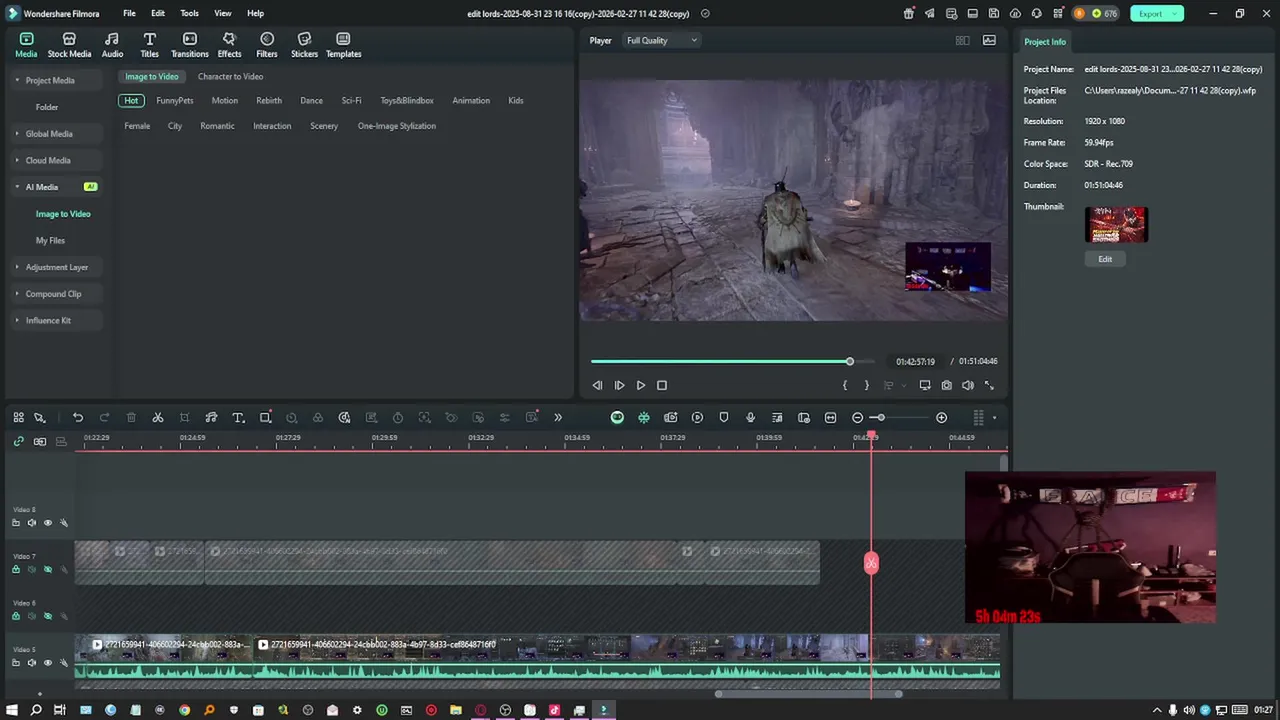Toggle visibility of Video 8 track
The image size is (1280, 720).
pos(48,522)
